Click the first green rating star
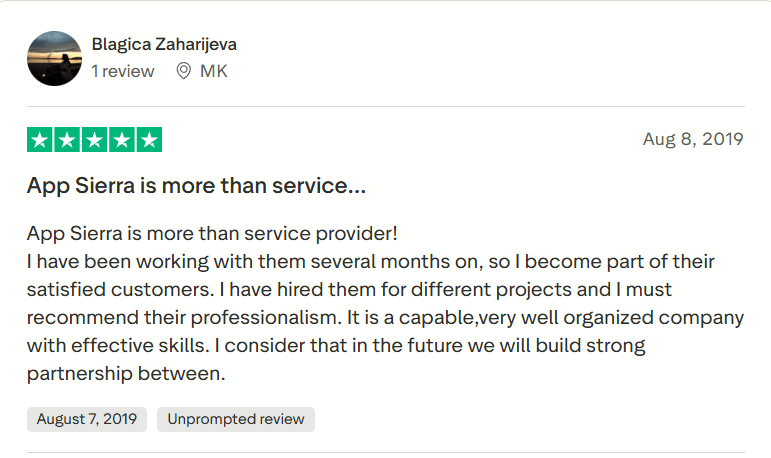Image resolution: width=771 pixels, height=458 pixels. point(40,140)
